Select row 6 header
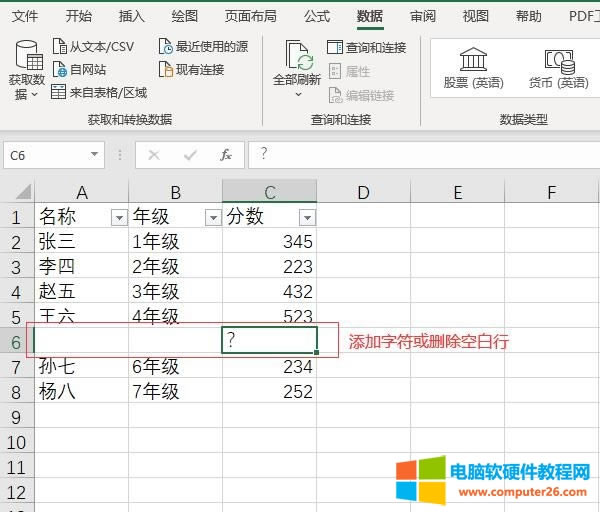The image size is (600, 512). [17, 341]
